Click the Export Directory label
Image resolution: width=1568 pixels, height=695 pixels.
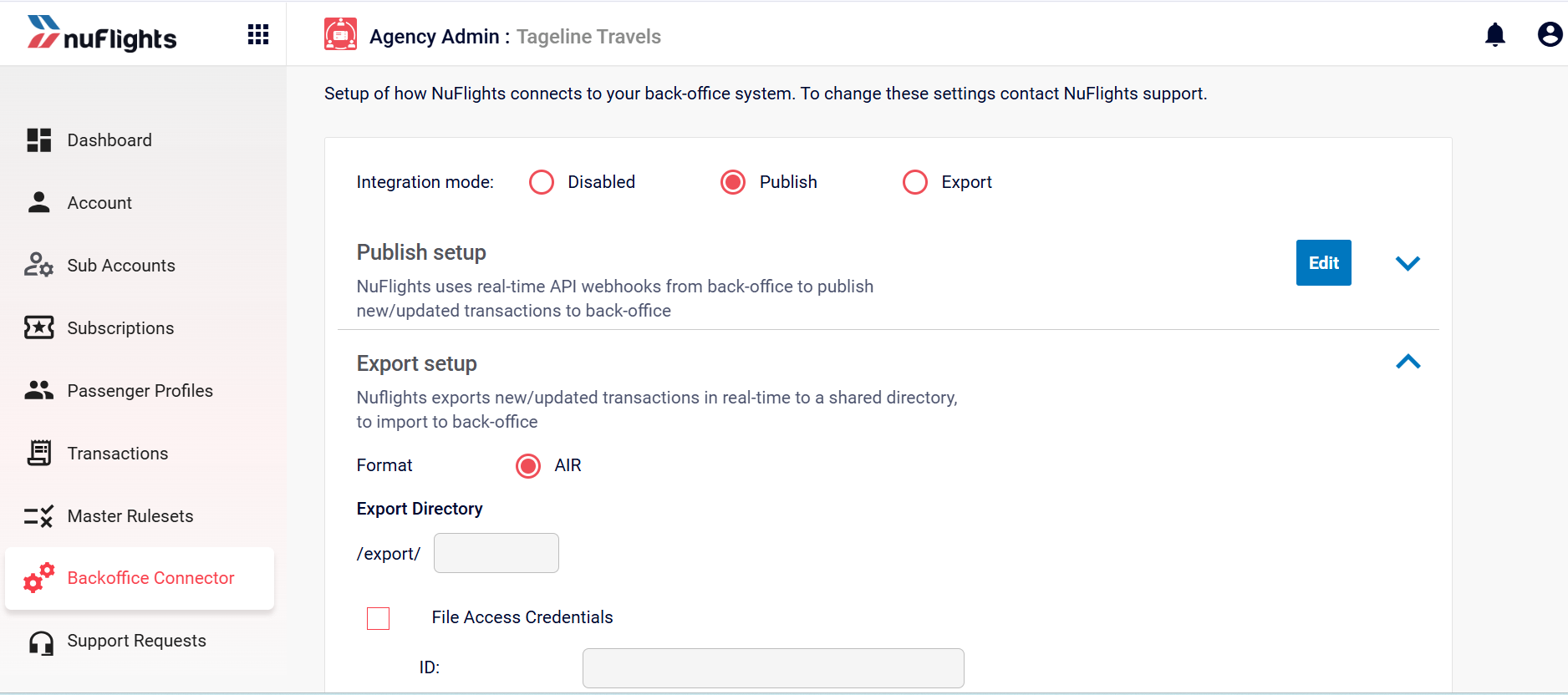click(x=420, y=509)
